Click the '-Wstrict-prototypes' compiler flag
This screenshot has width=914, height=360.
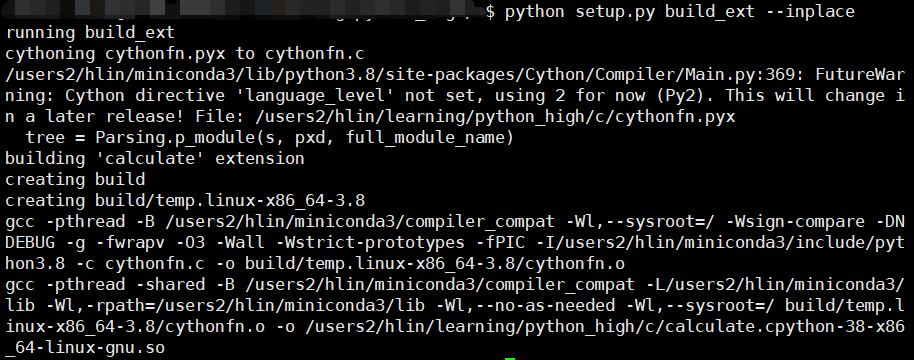click(x=370, y=242)
